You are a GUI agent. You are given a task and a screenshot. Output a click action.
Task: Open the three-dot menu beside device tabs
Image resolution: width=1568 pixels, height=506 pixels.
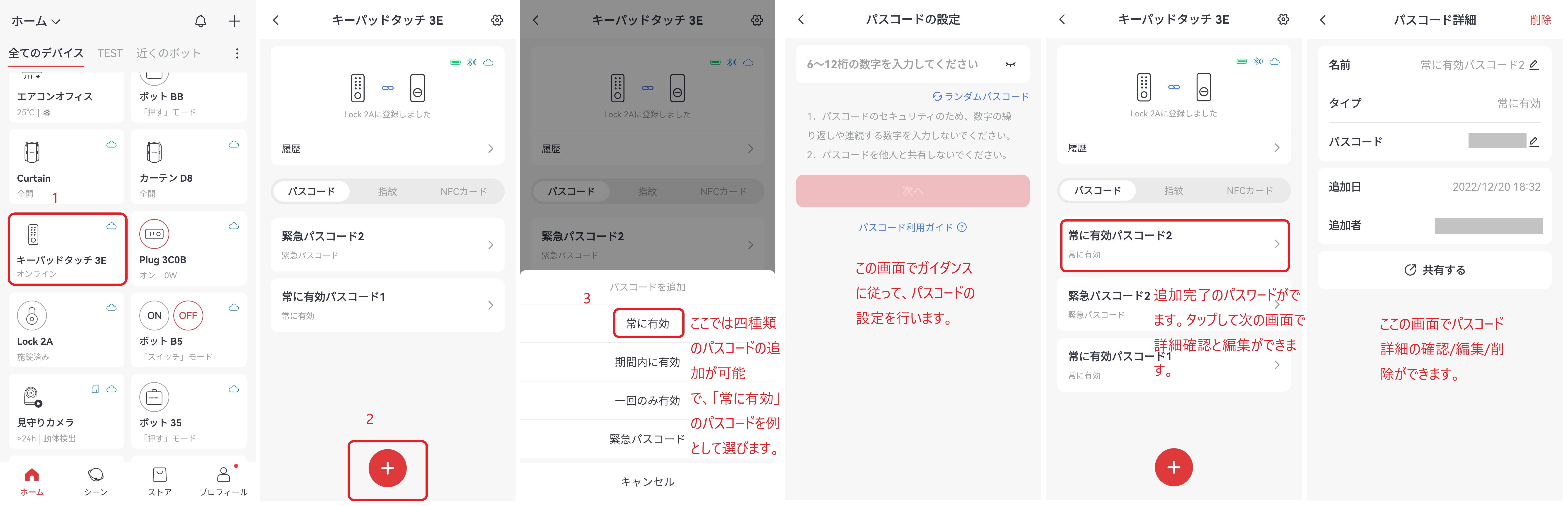(237, 53)
